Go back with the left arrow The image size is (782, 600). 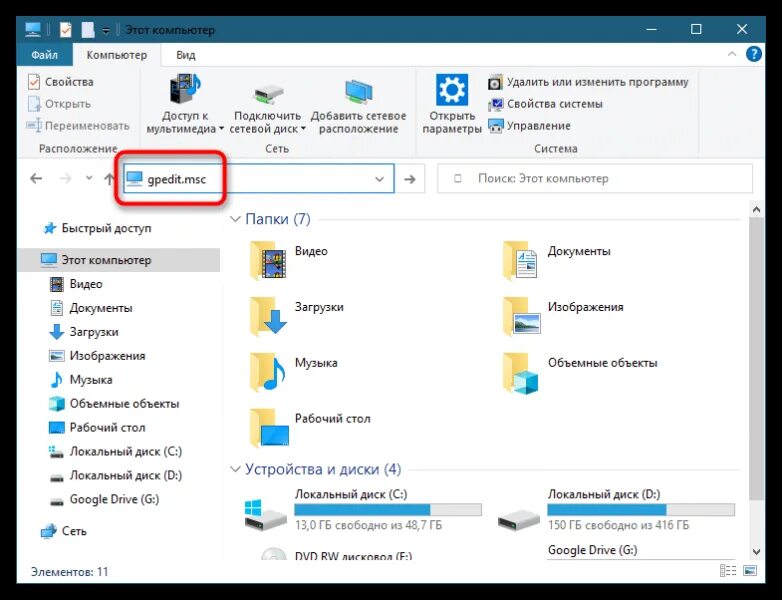coord(36,179)
